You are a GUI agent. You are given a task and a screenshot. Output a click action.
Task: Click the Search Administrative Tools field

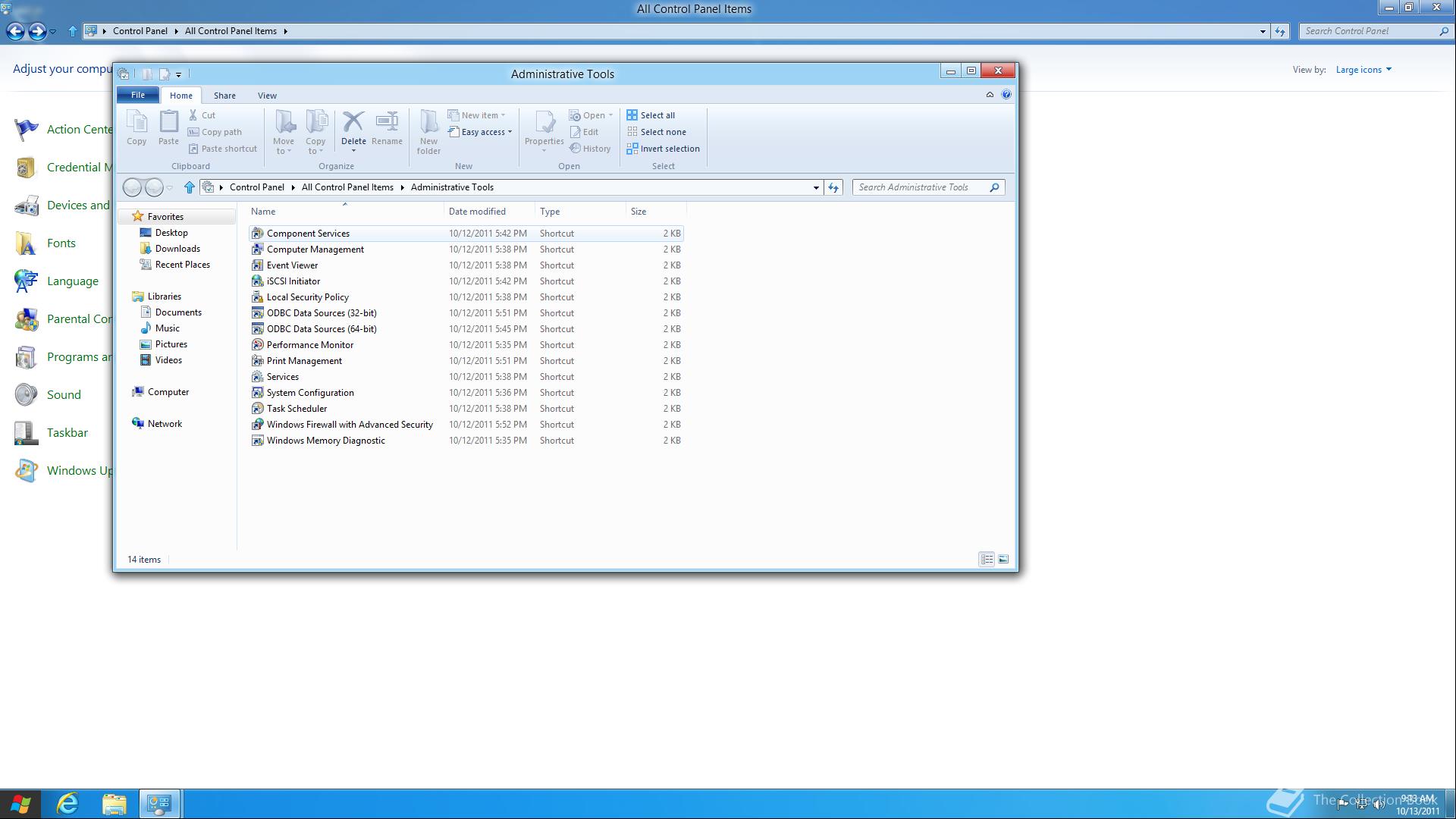click(921, 187)
